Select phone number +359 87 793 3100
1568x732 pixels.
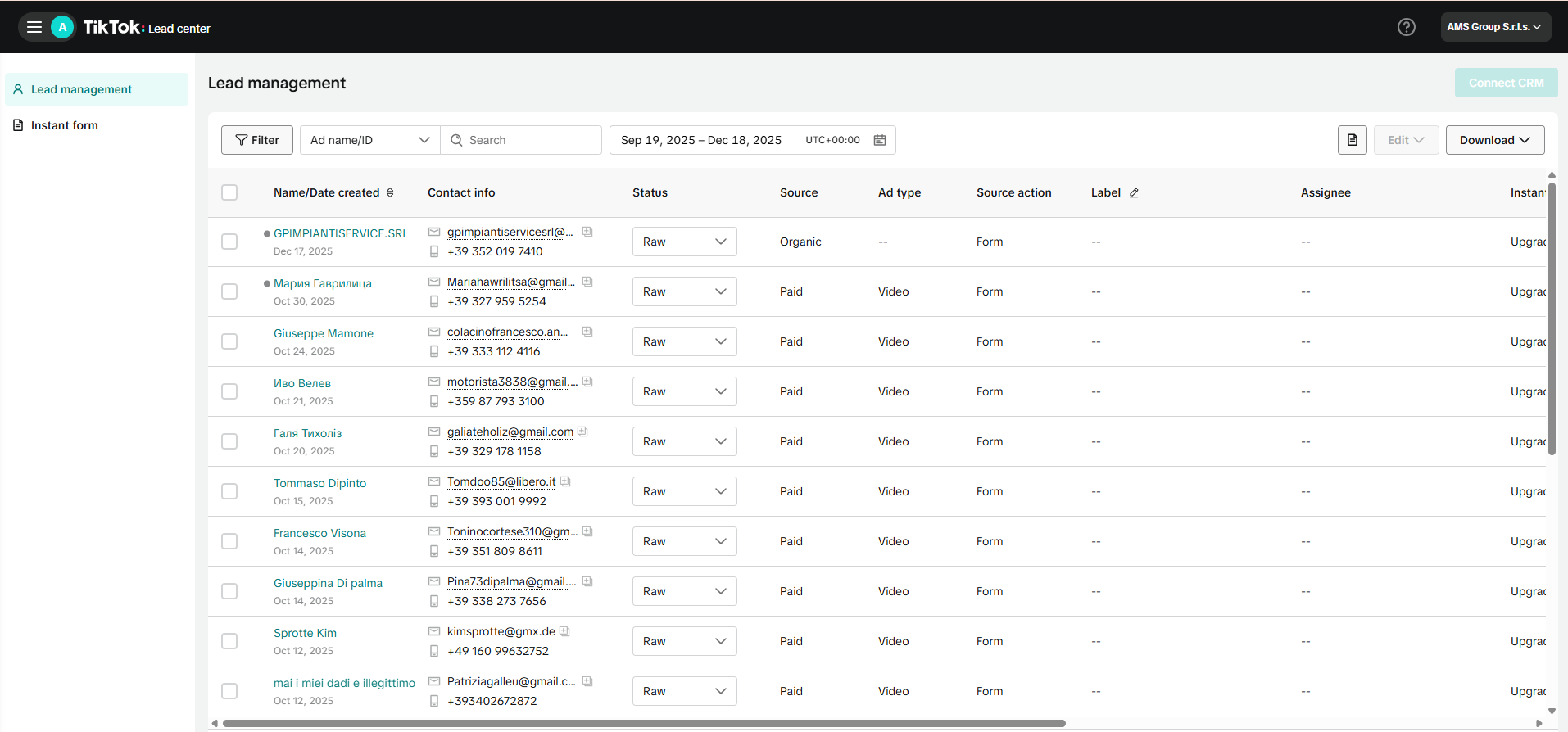point(496,401)
